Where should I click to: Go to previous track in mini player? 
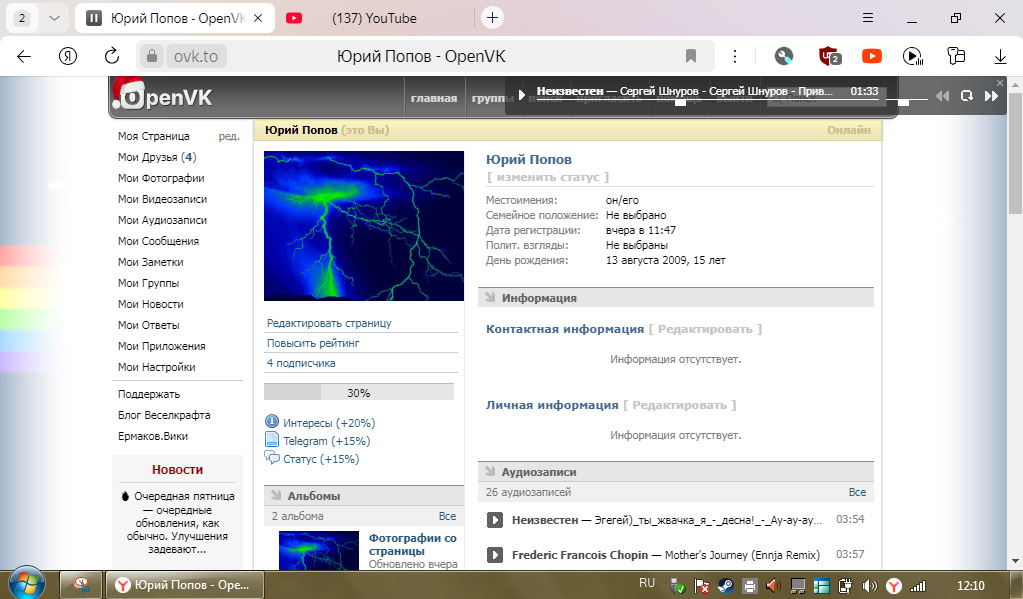coord(942,96)
